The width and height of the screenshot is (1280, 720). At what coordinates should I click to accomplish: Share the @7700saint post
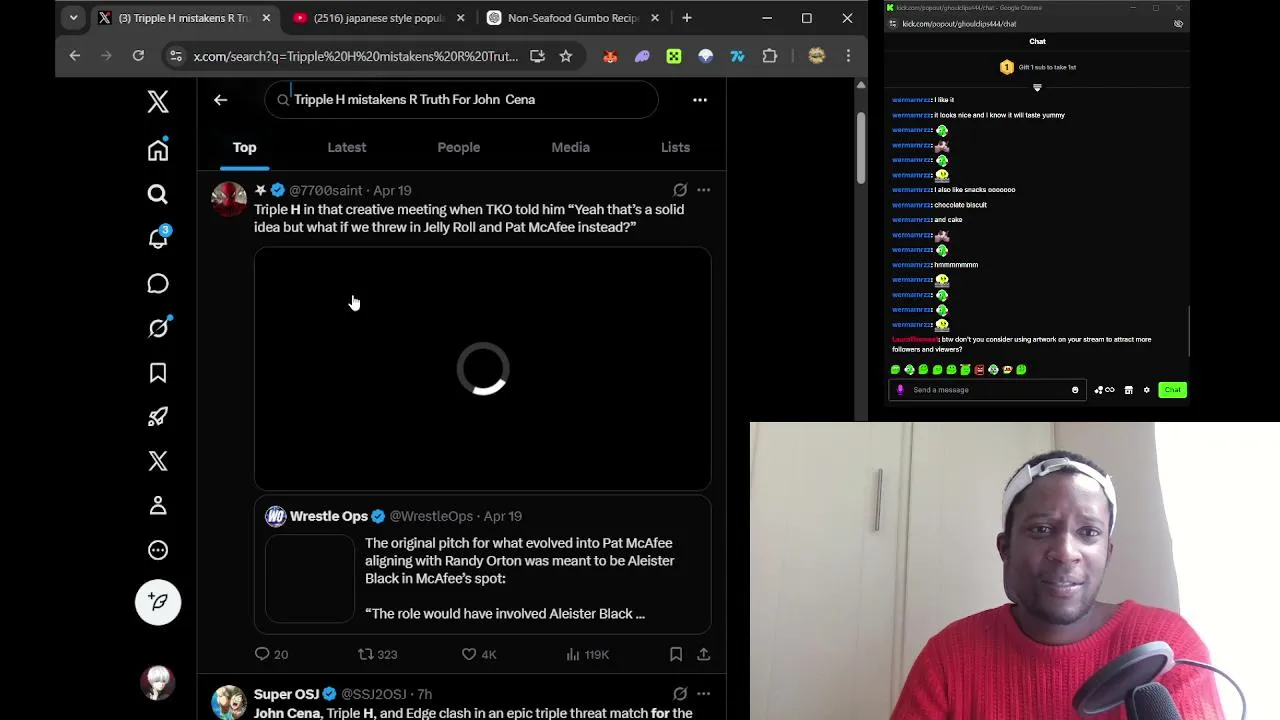click(x=703, y=654)
